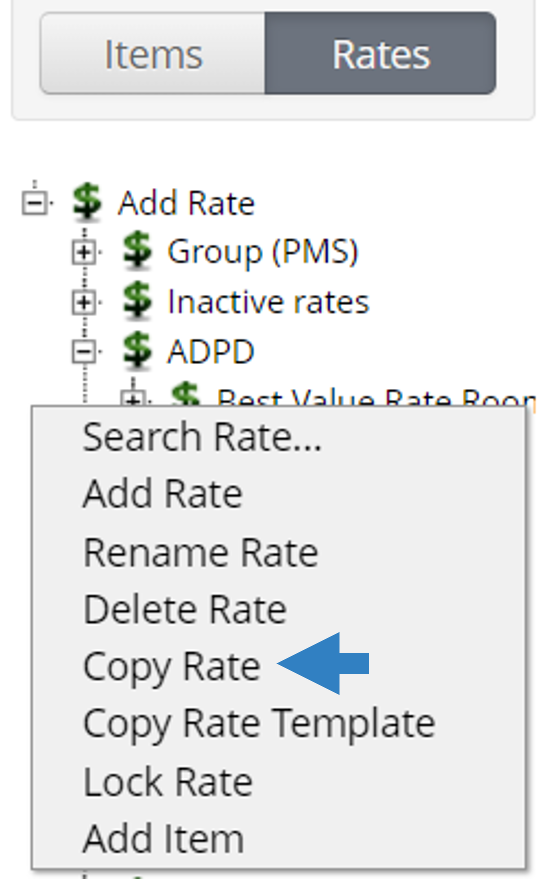The height and width of the screenshot is (879, 540).
Task: Switch to the Items tab
Action: click(153, 53)
